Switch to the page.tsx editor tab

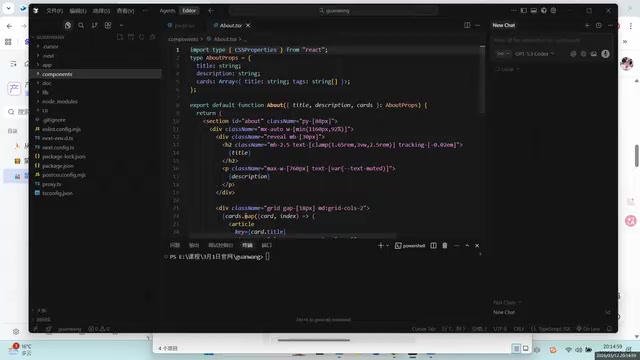(x=182, y=25)
